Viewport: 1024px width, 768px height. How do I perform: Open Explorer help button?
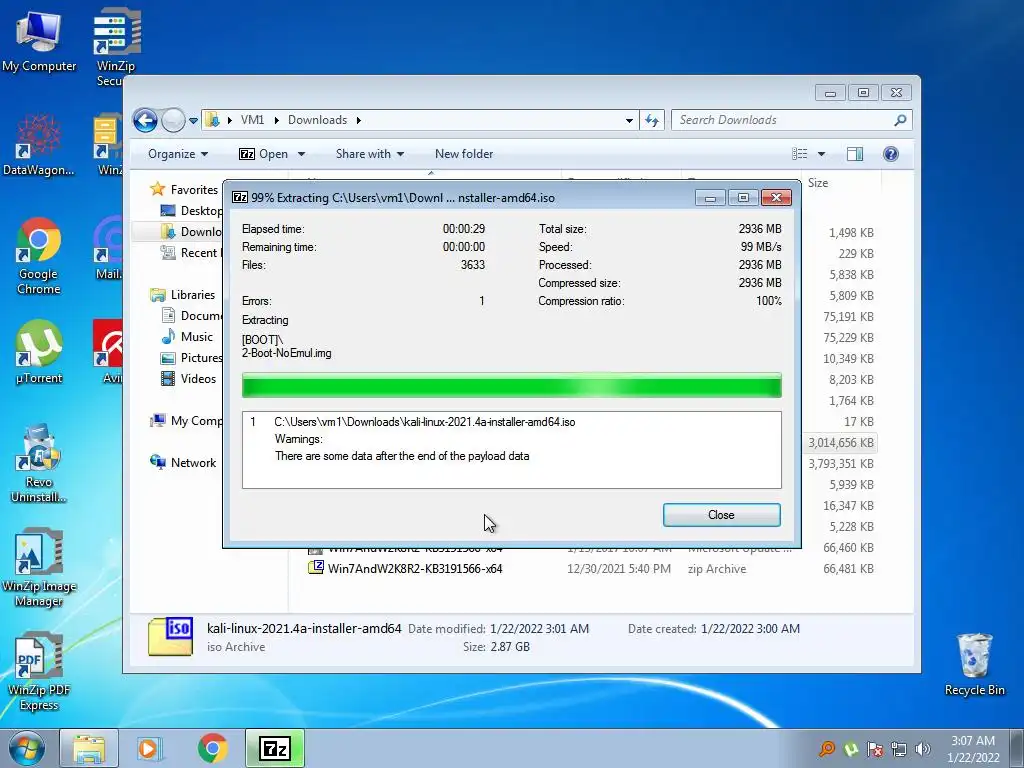[891, 153]
